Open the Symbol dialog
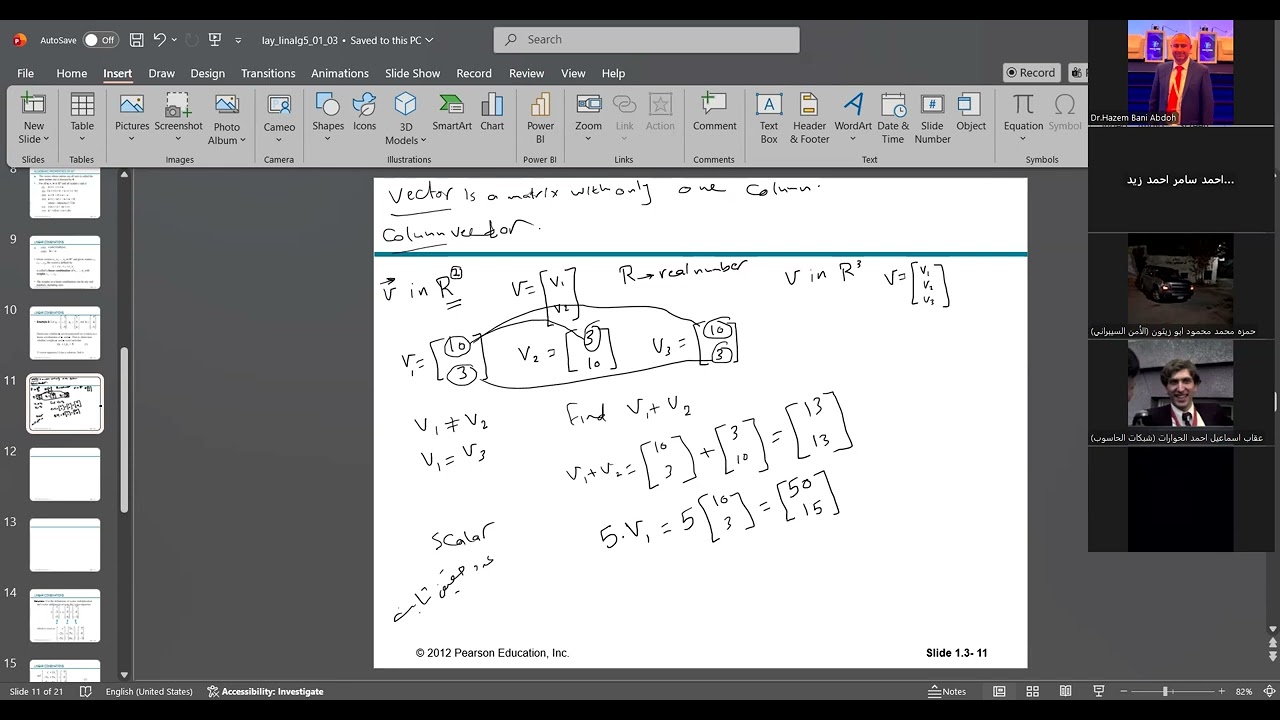Viewport: 1280px width, 720px height. click(x=1065, y=113)
